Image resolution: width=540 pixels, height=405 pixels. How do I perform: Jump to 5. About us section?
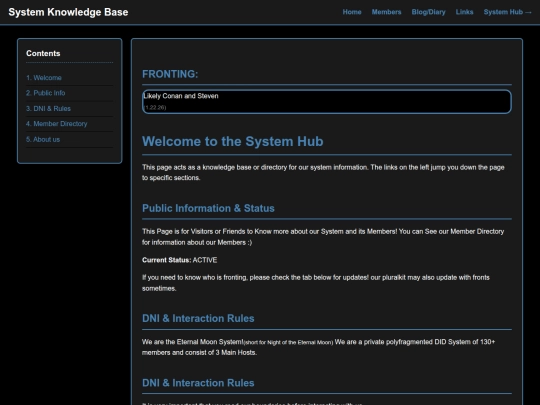pos(43,139)
